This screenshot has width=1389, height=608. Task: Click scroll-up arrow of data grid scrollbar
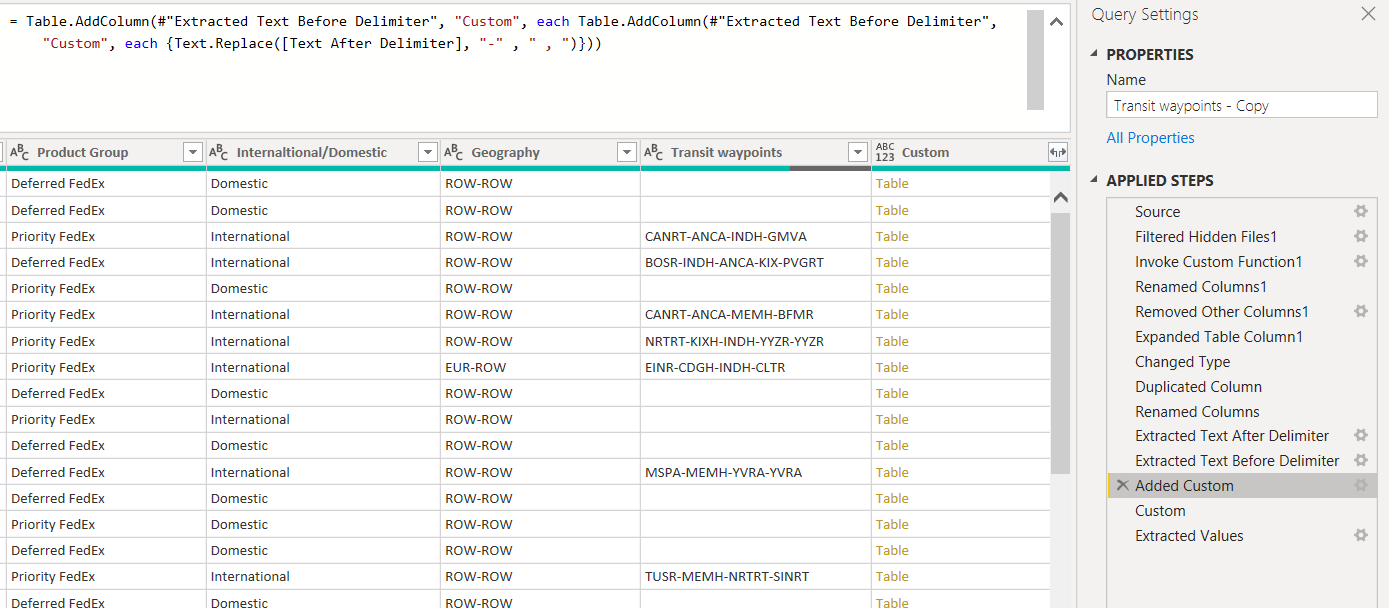click(x=1060, y=198)
